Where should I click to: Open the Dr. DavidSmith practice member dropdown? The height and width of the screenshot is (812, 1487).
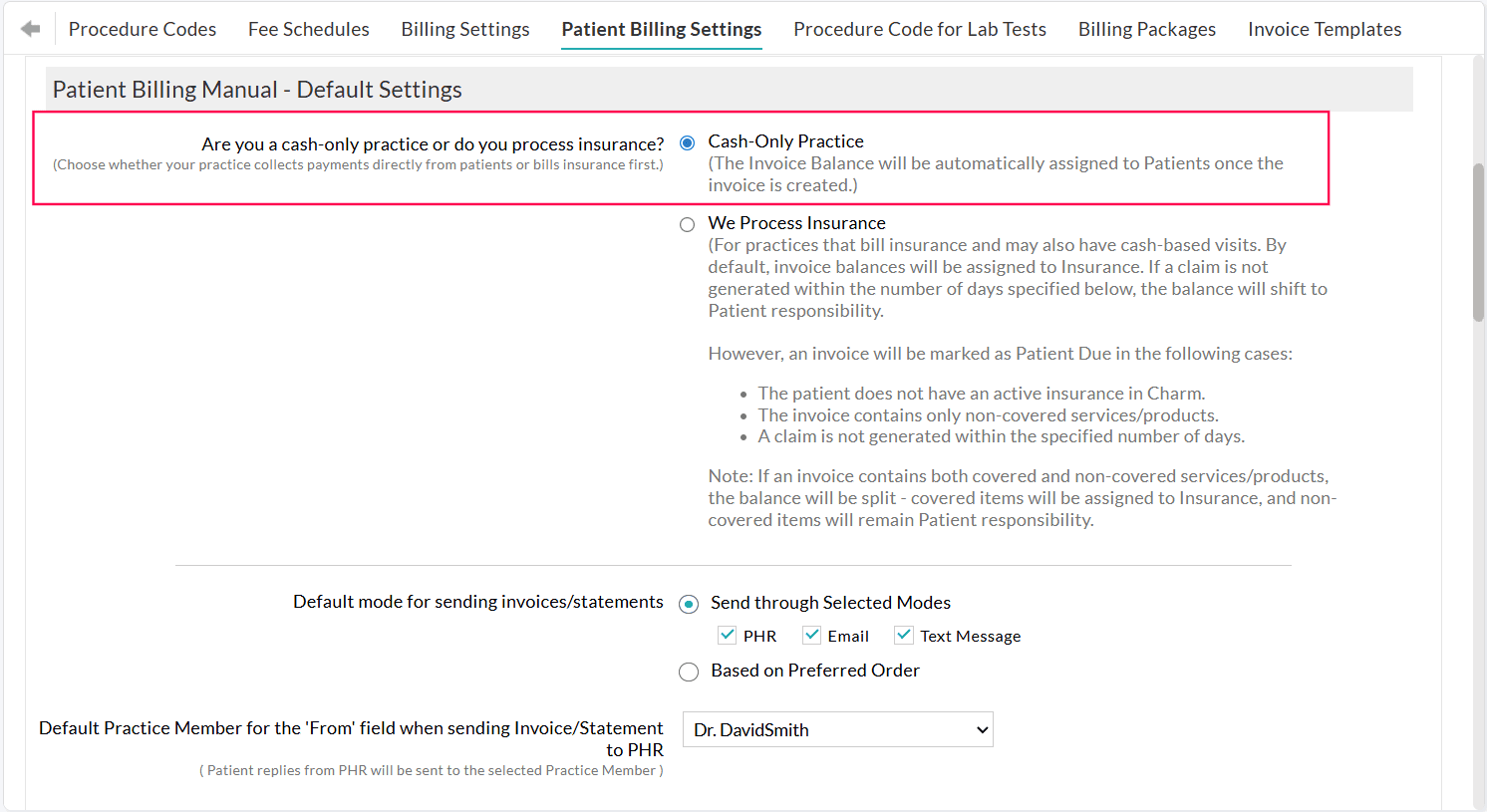tap(837, 729)
